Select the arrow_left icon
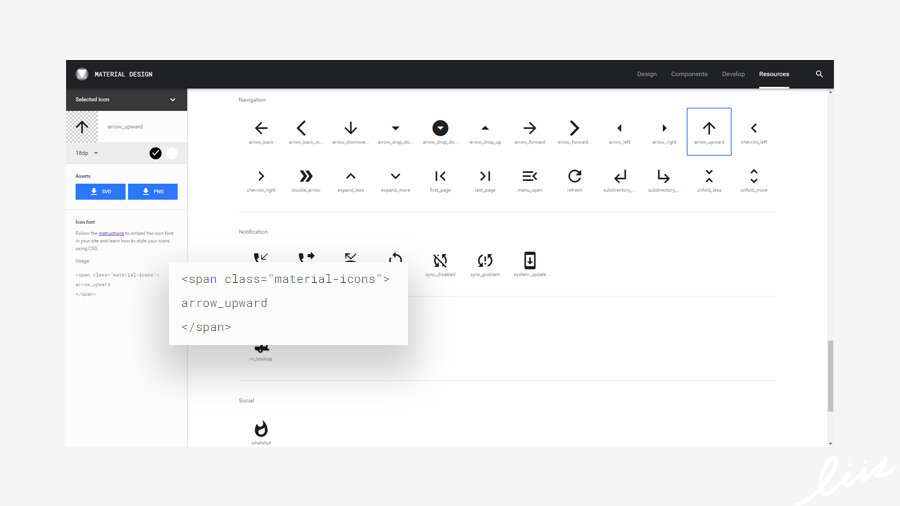This screenshot has height=506, width=900. coord(619,128)
